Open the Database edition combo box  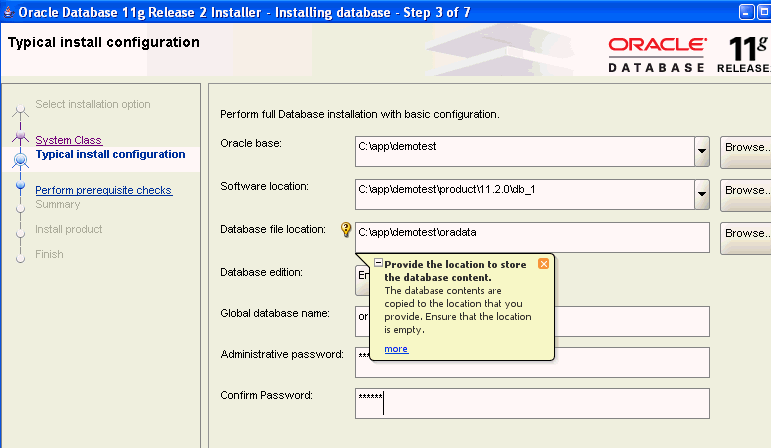coord(362,280)
